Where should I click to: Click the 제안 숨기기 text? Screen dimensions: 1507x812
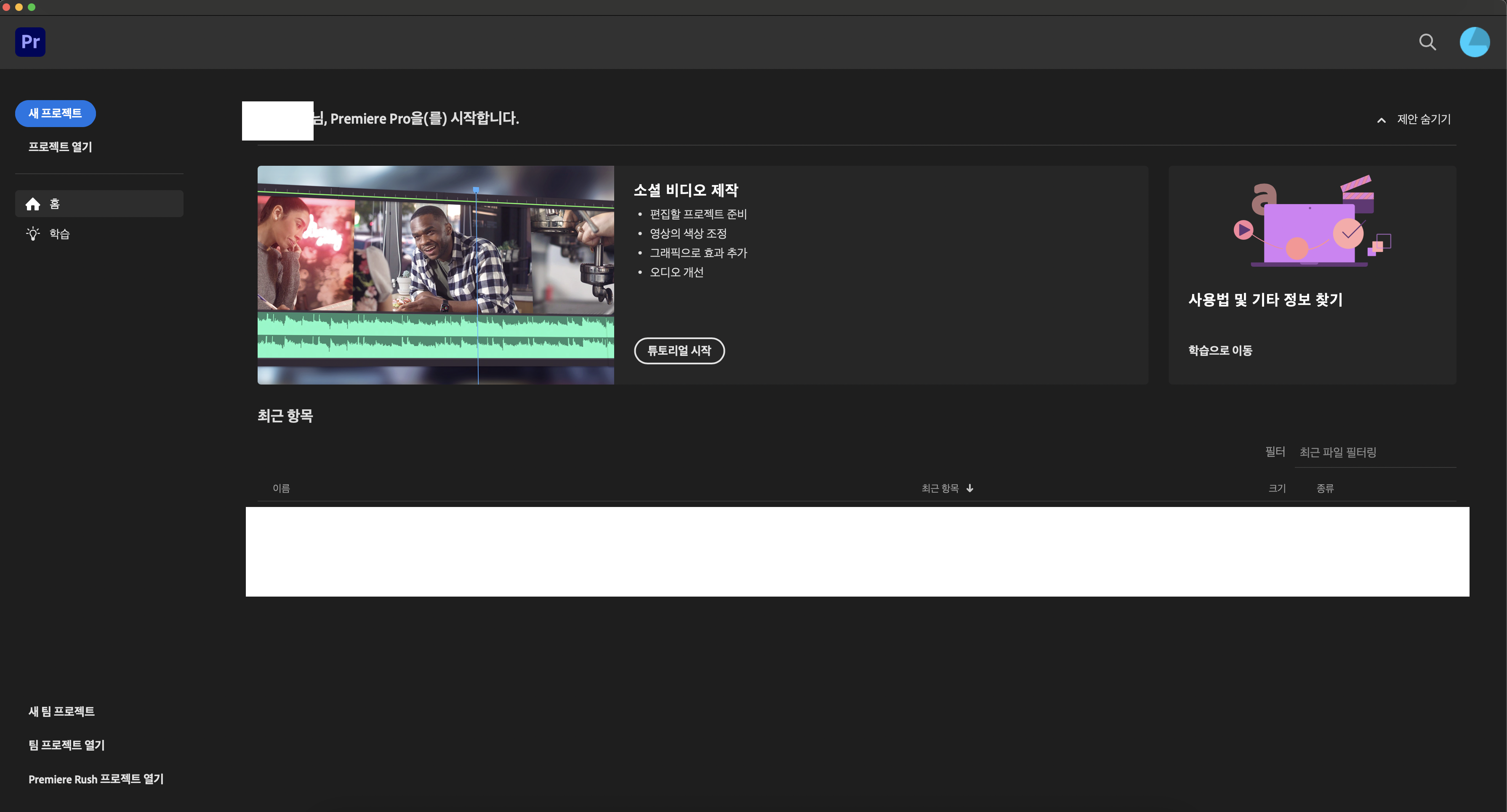[x=1424, y=119]
